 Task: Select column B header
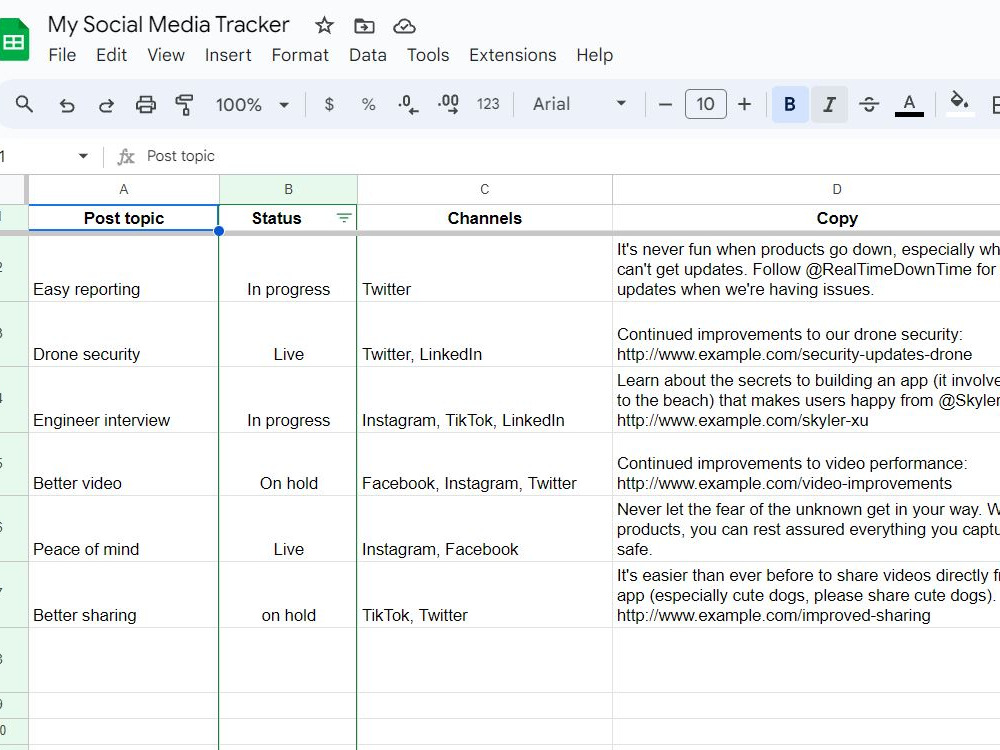tap(288, 189)
